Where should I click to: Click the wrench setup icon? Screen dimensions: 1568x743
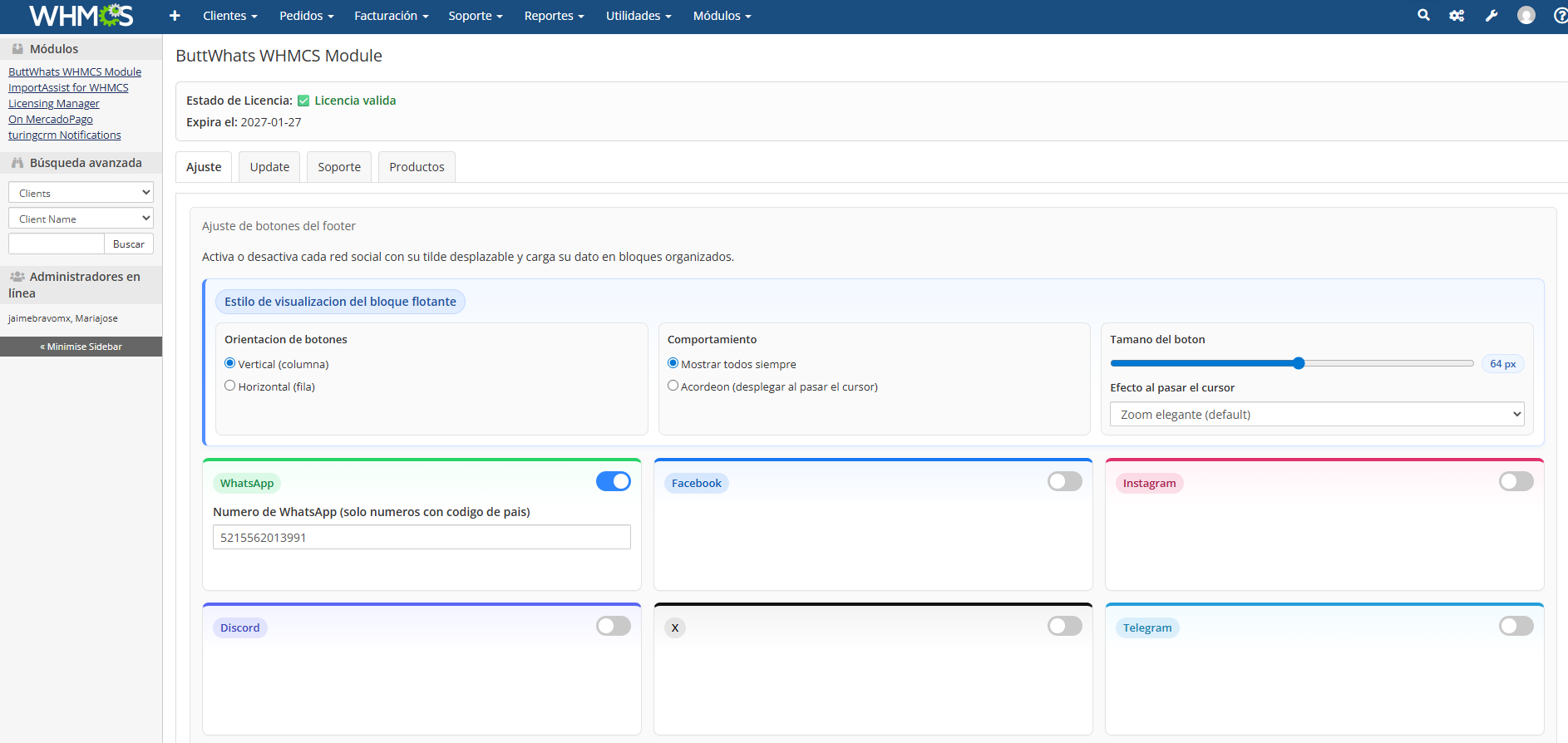(1492, 16)
